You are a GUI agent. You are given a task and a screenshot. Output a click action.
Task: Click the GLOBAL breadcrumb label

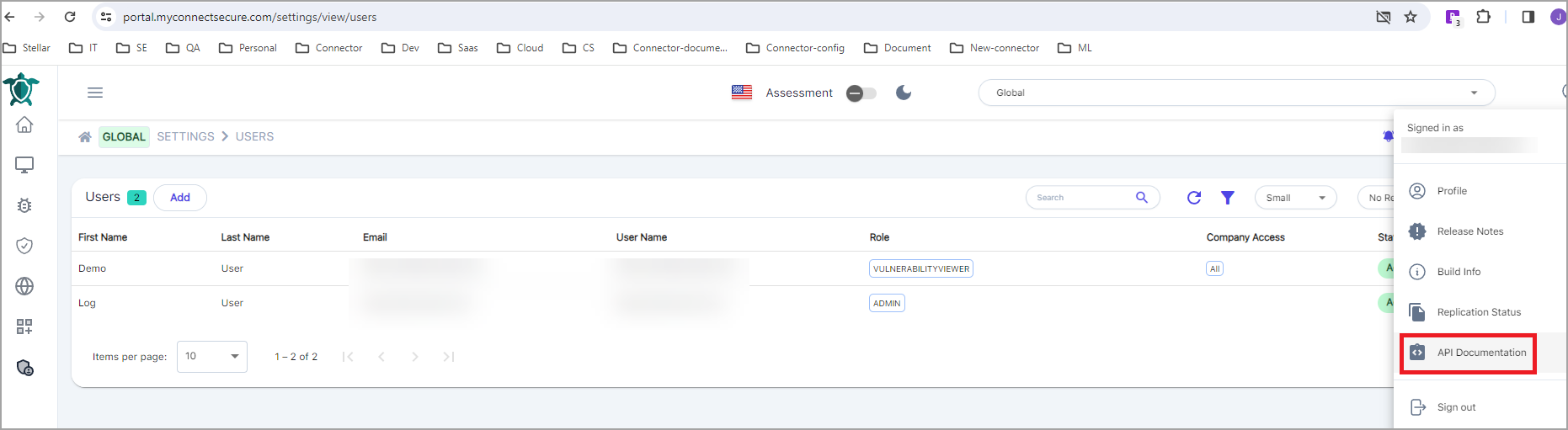[x=124, y=136]
